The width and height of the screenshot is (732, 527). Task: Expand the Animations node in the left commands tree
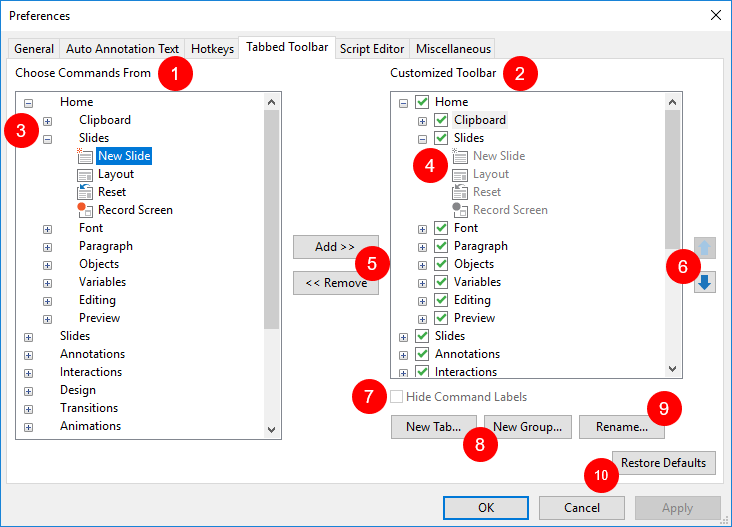click(x=28, y=427)
